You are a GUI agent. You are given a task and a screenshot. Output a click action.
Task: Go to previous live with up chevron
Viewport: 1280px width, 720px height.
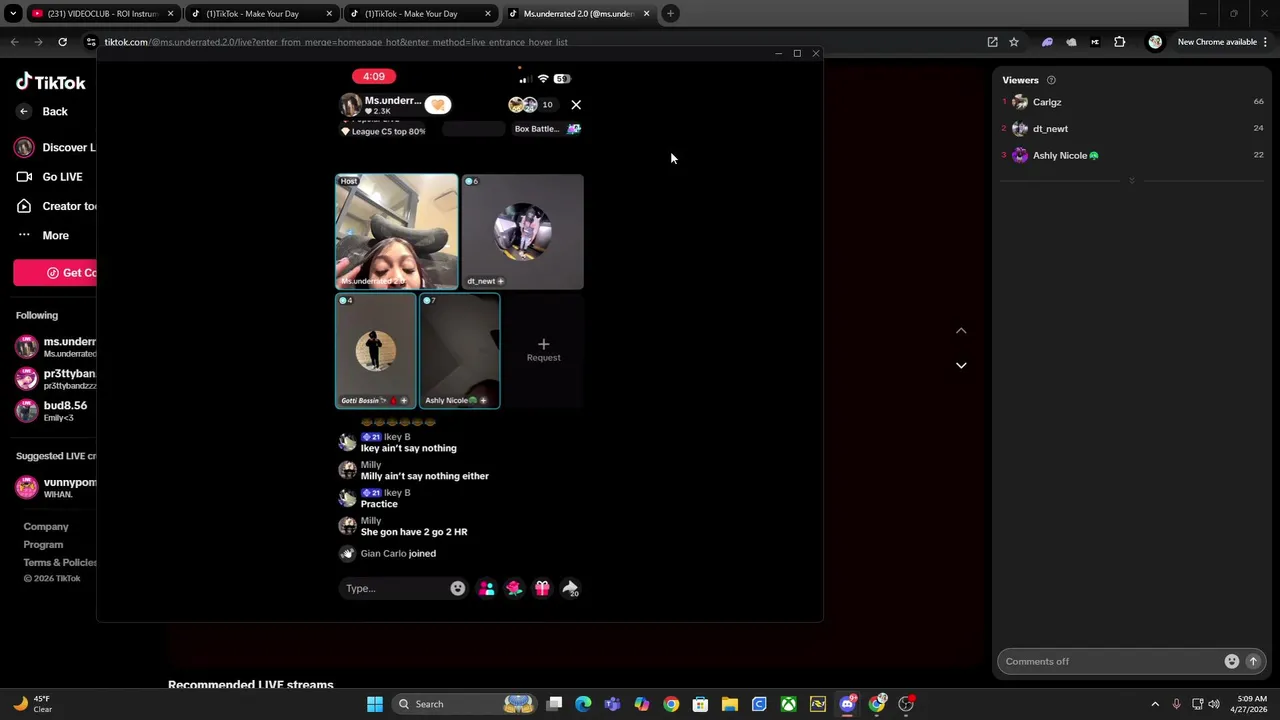click(x=961, y=331)
